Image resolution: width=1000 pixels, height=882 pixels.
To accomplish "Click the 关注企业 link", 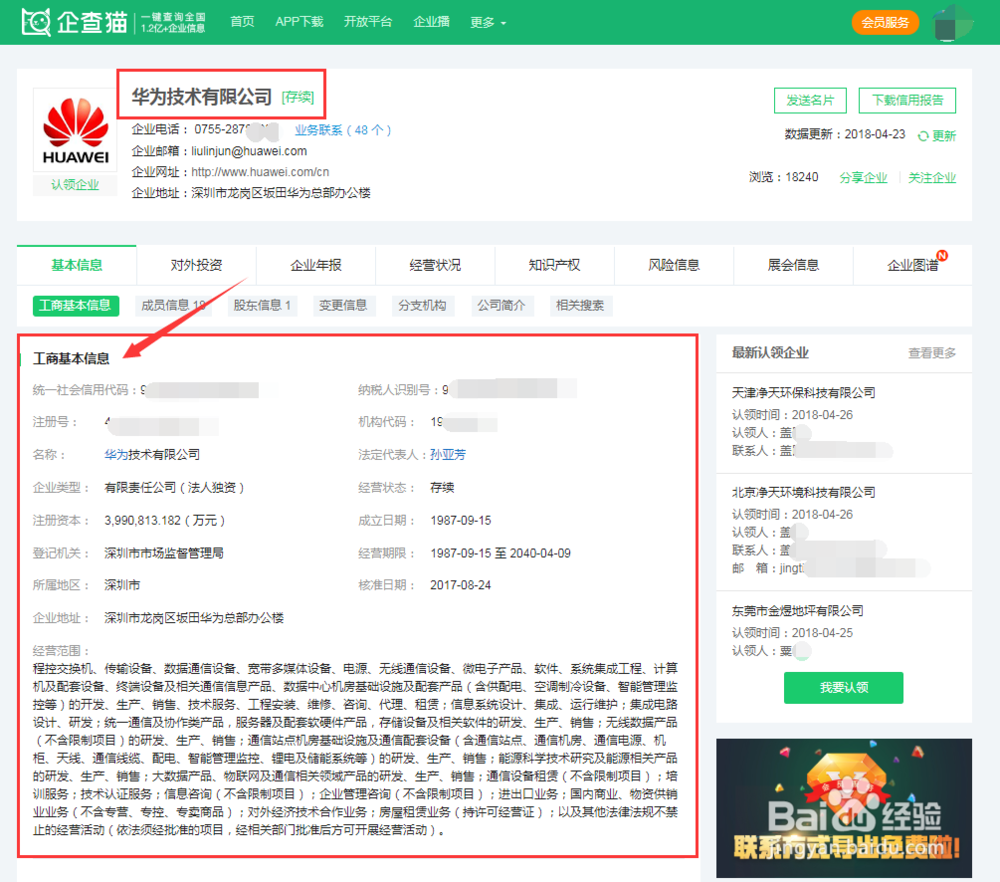I will 932,177.
